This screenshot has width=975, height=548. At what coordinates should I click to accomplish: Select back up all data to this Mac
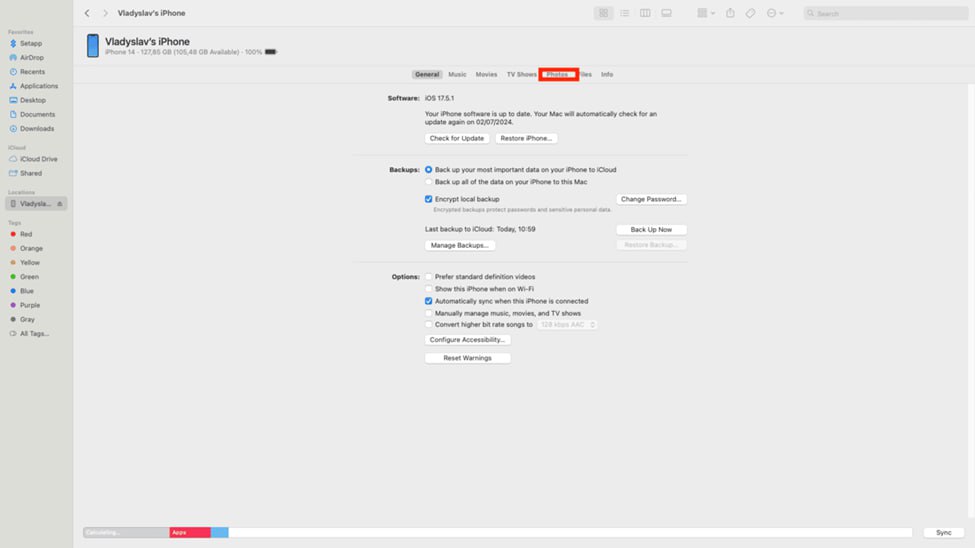pyautogui.click(x=429, y=182)
